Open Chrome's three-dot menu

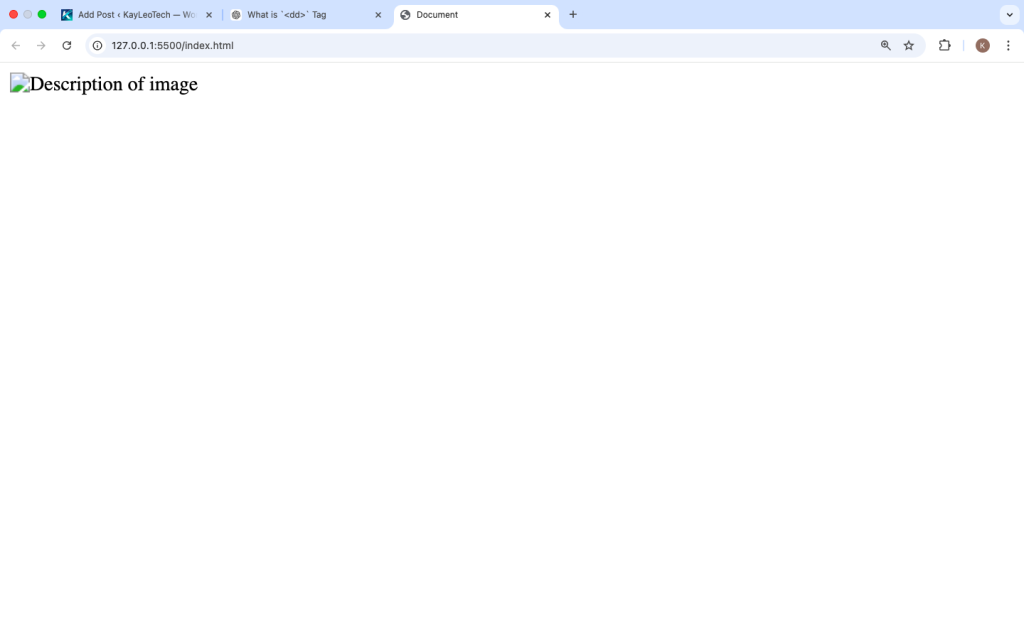(x=1008, y=45)
